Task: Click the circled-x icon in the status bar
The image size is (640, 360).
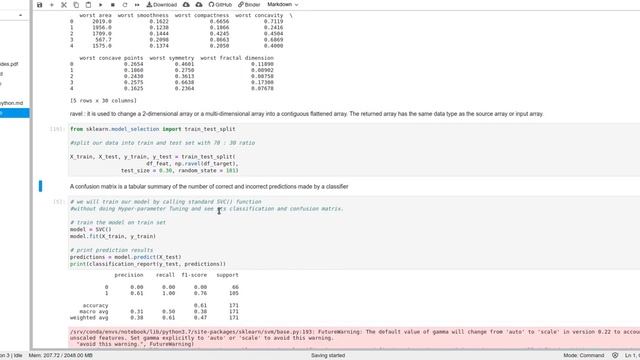Action: (x=615, y=356)
